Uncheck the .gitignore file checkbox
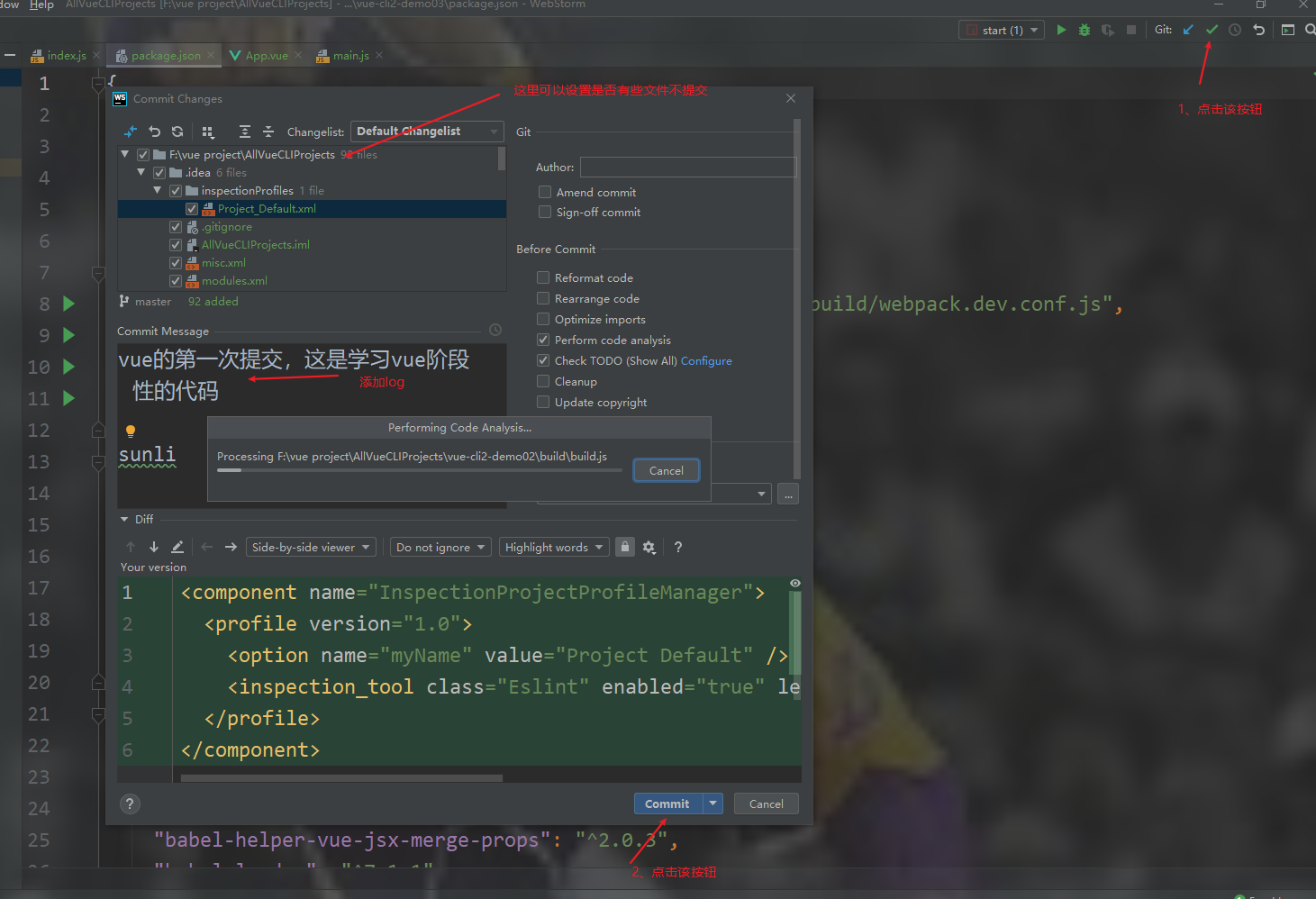 tap(176, 227)
